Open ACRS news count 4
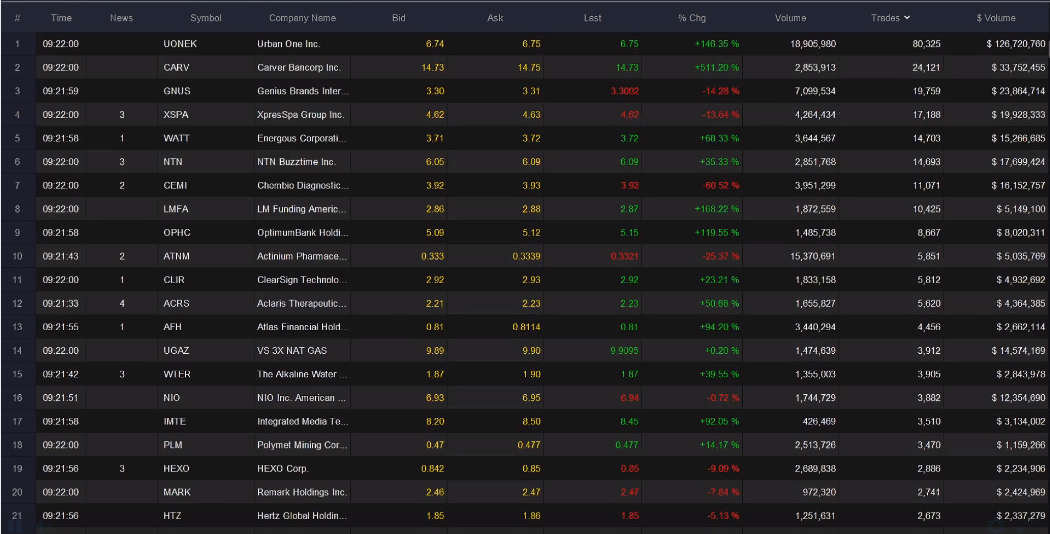This screenshot has height=534, width=1050. [122, 304]
